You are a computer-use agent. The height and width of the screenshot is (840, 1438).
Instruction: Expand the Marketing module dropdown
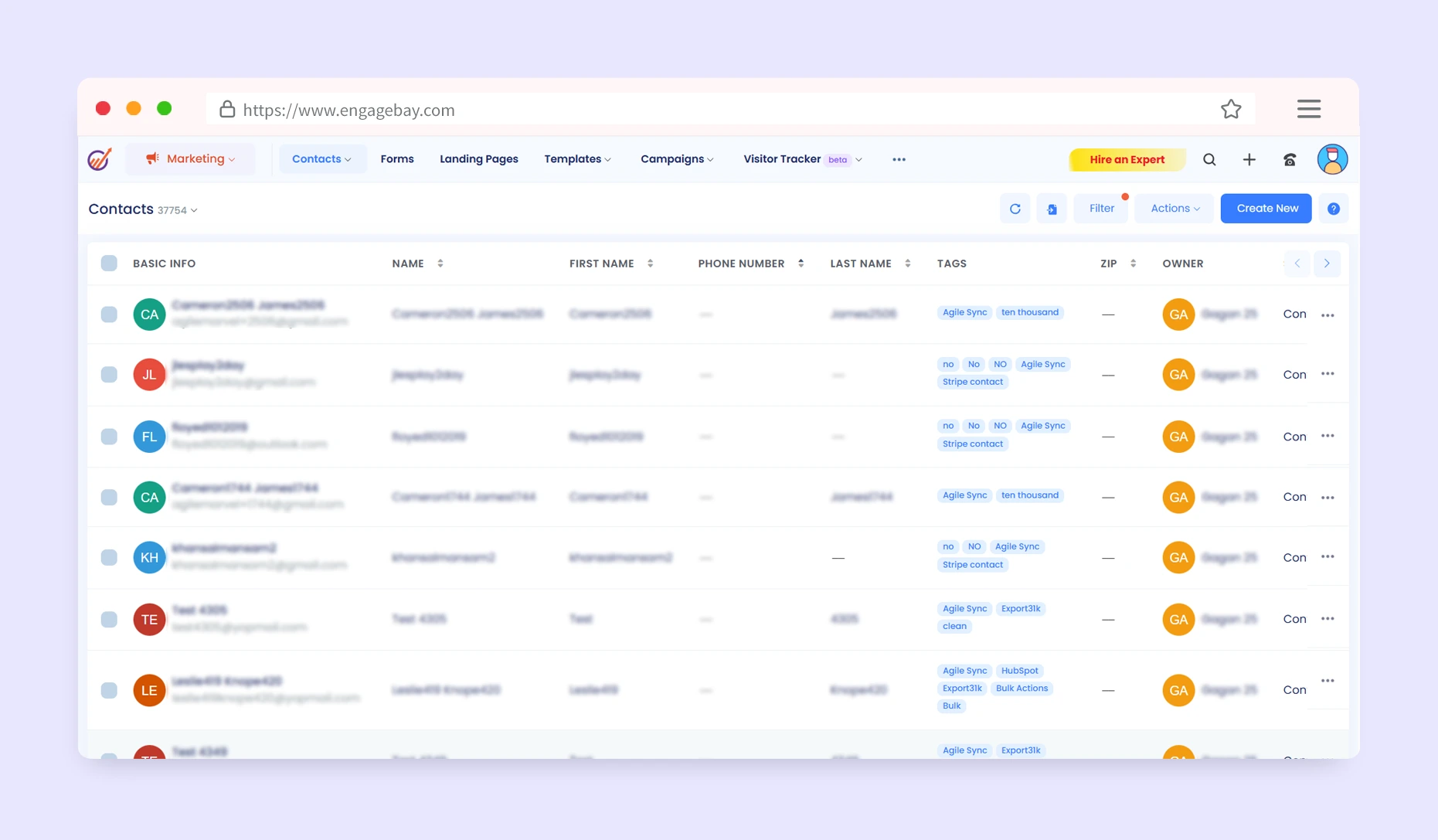point(191,159)
